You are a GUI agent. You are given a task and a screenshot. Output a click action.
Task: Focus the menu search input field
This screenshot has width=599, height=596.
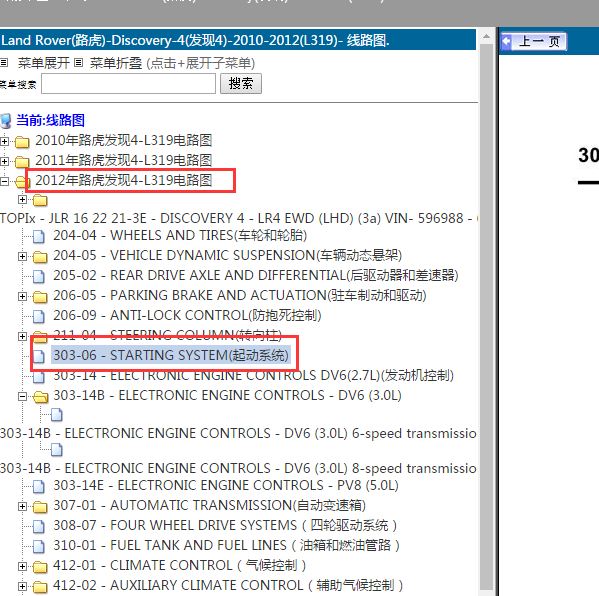pyautogui.click(x=128, y=84)
